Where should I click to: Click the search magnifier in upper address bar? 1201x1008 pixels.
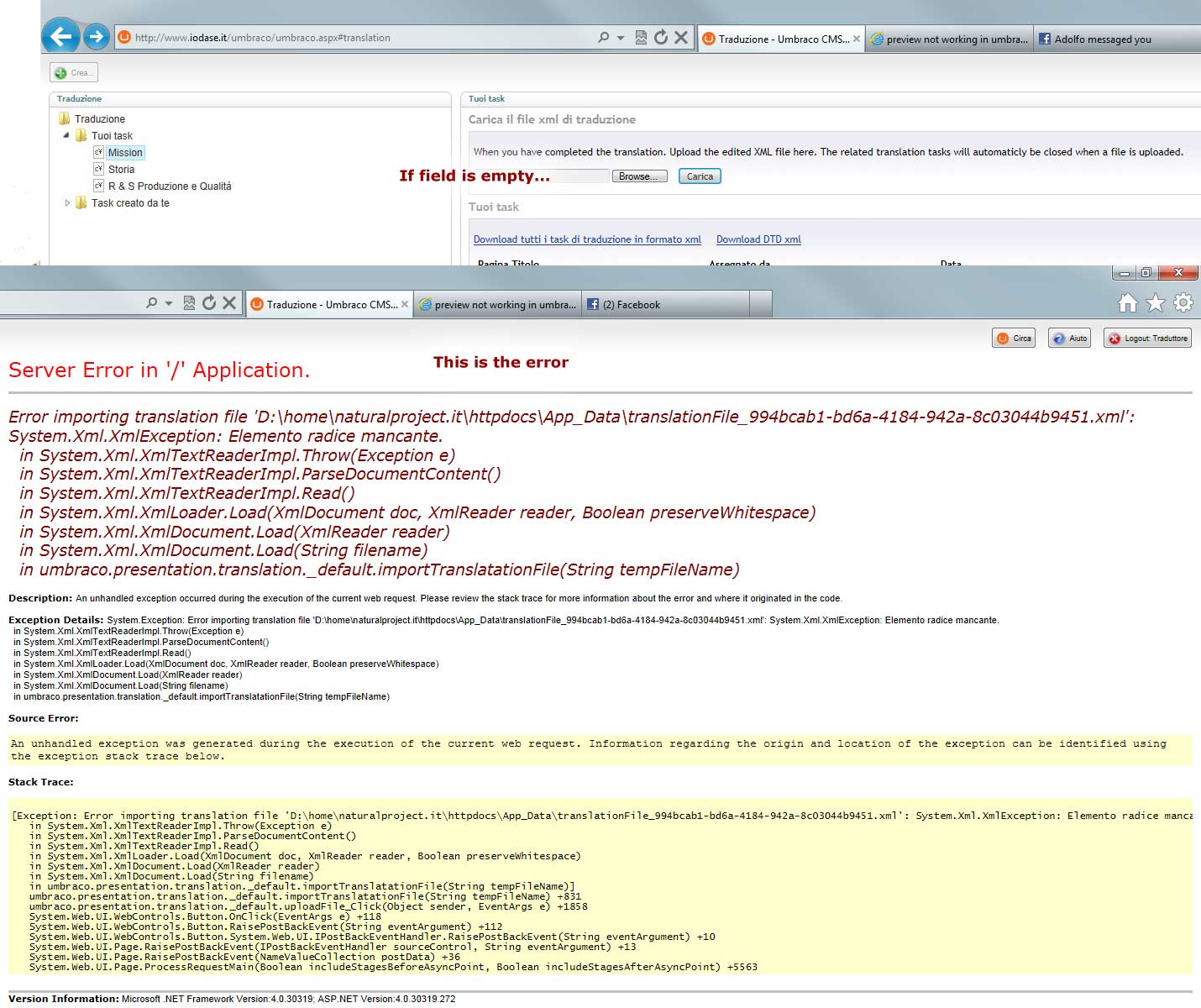[603, 37]
